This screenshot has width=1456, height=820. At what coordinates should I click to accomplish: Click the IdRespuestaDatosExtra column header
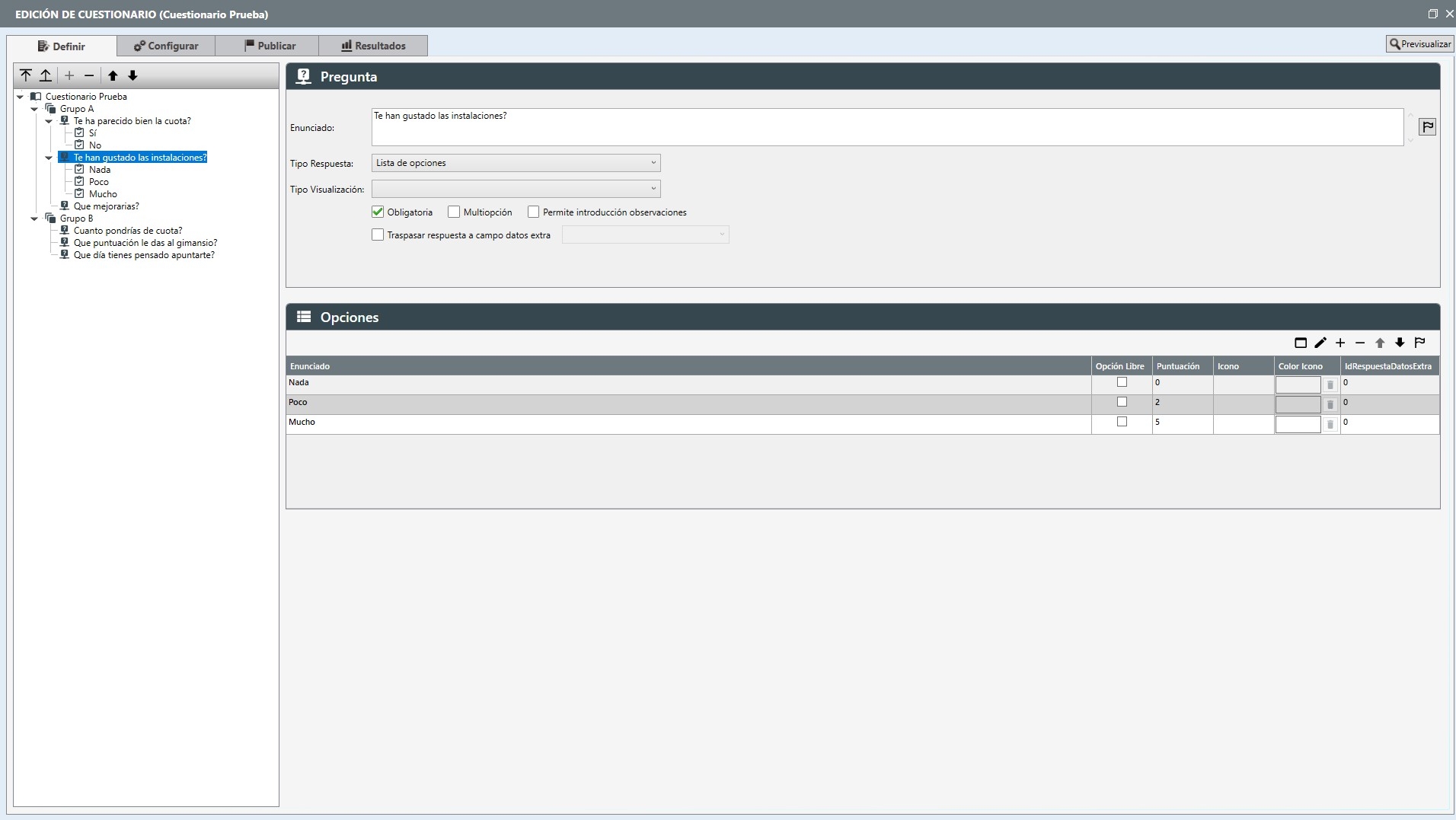coord(1390,366)
